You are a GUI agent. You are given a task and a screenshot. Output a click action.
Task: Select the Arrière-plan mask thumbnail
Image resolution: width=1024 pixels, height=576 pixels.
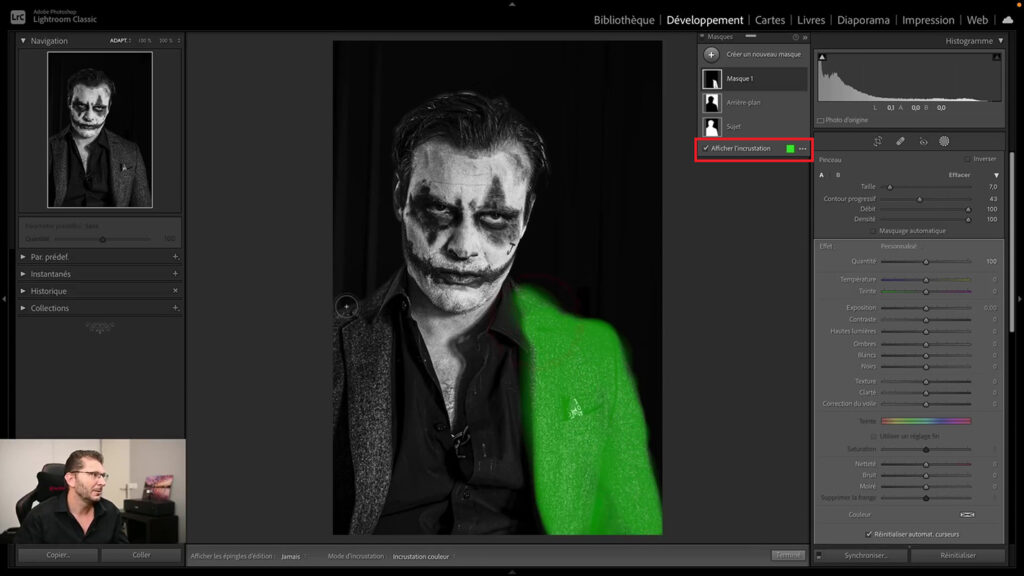pos(712,103)
